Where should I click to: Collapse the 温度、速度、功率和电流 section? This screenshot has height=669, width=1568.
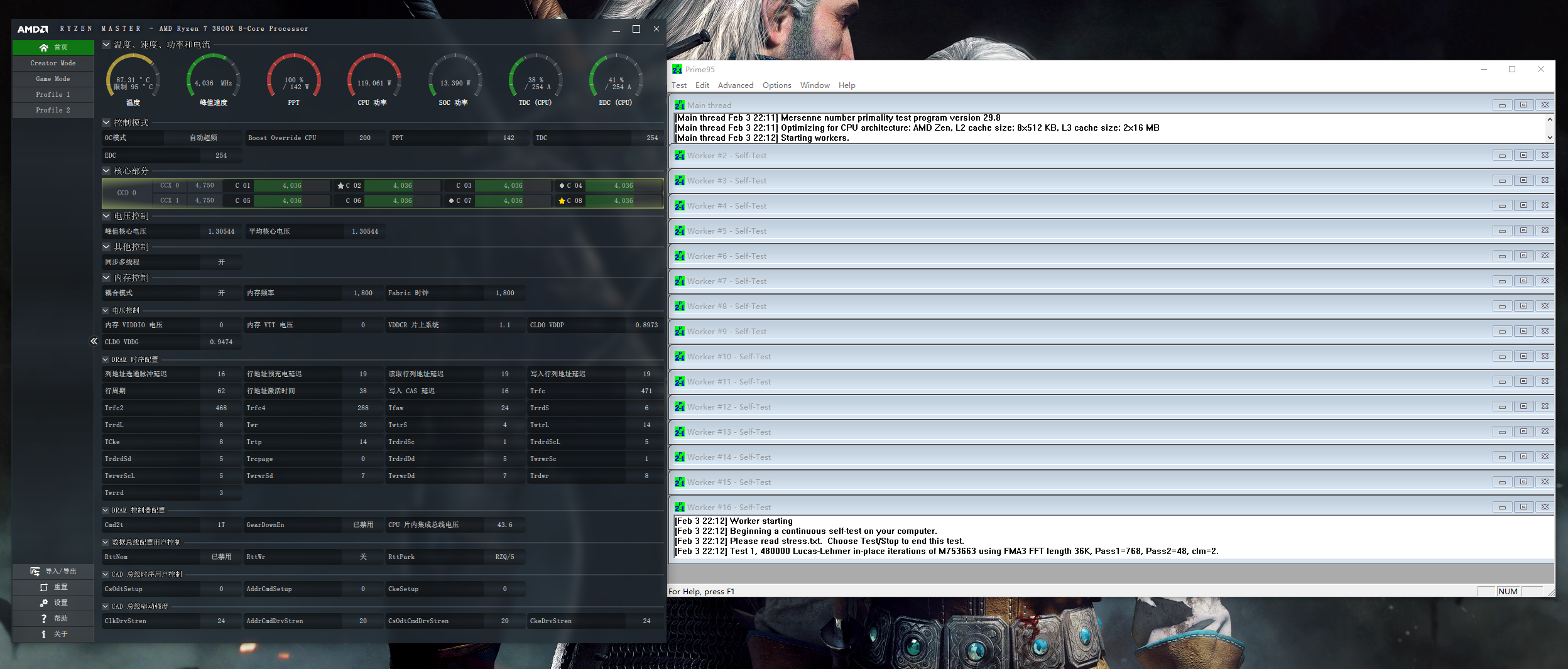pyautogui.click(x=106, y=45)
